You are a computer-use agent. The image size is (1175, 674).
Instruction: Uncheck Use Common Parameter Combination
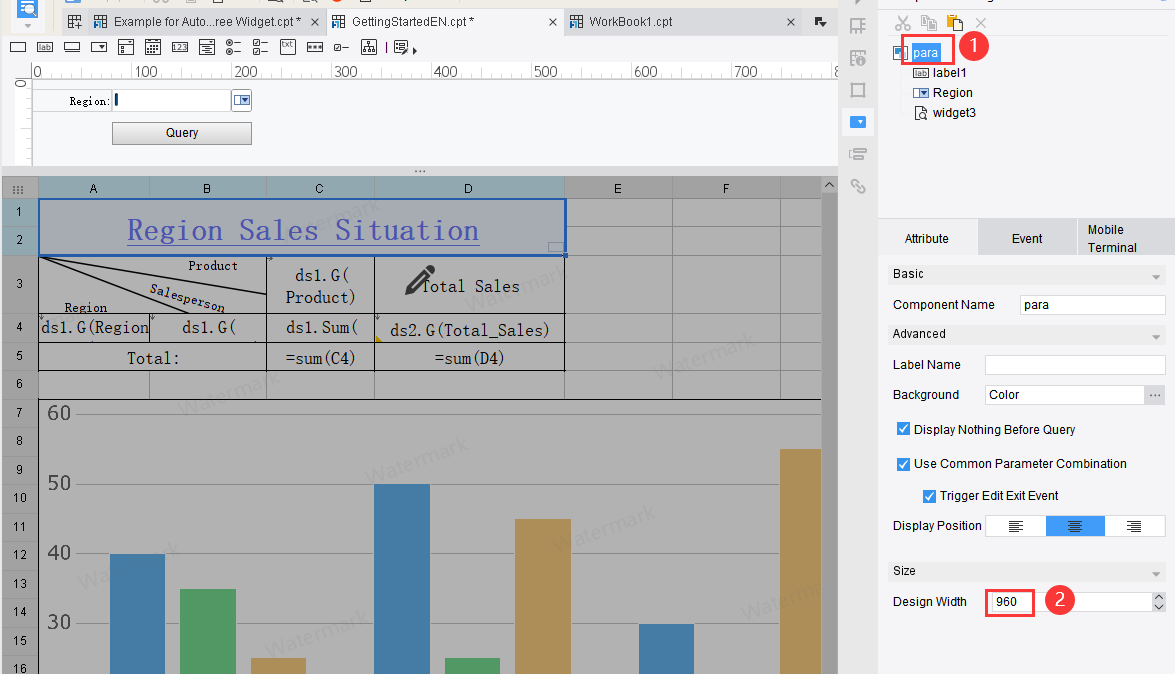[x=903, y=464]
